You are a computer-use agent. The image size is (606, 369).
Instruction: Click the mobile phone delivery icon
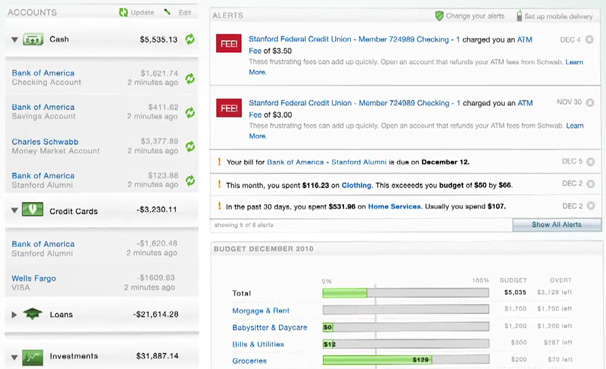pos(519,16)
